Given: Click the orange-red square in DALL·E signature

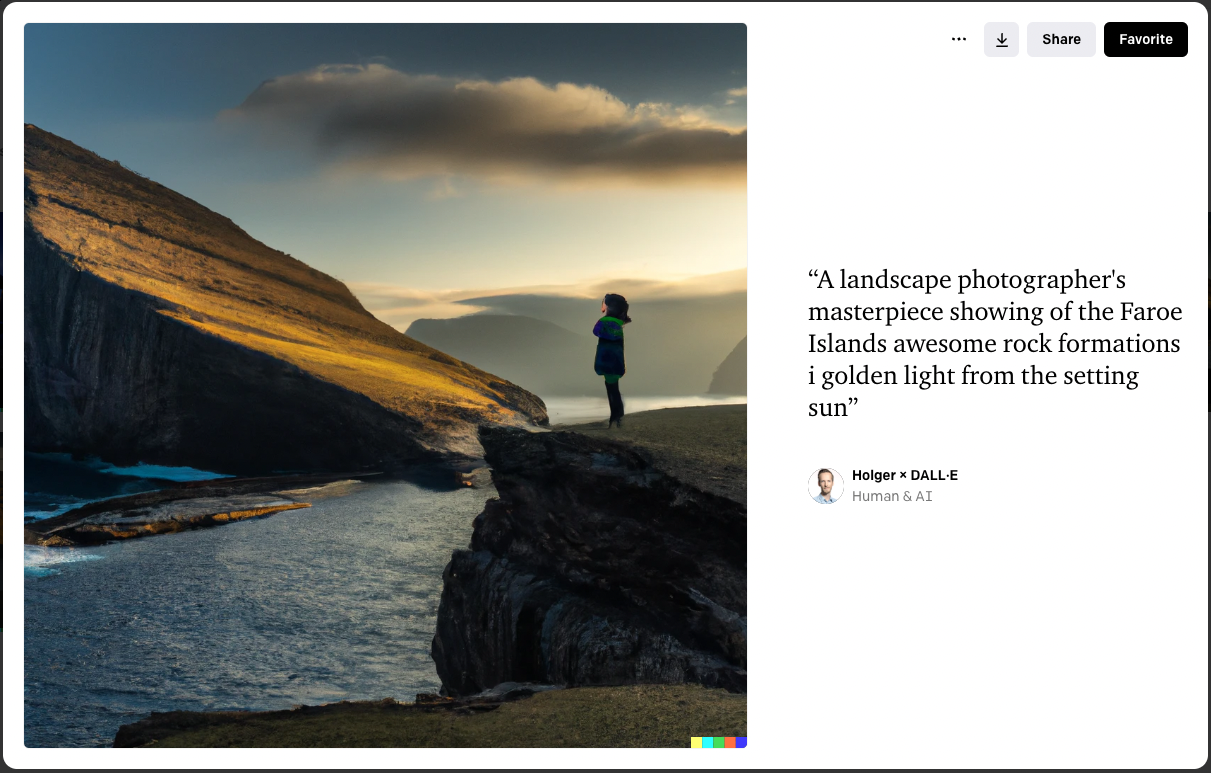Looking at the screenshot, I should coord(730,742).
